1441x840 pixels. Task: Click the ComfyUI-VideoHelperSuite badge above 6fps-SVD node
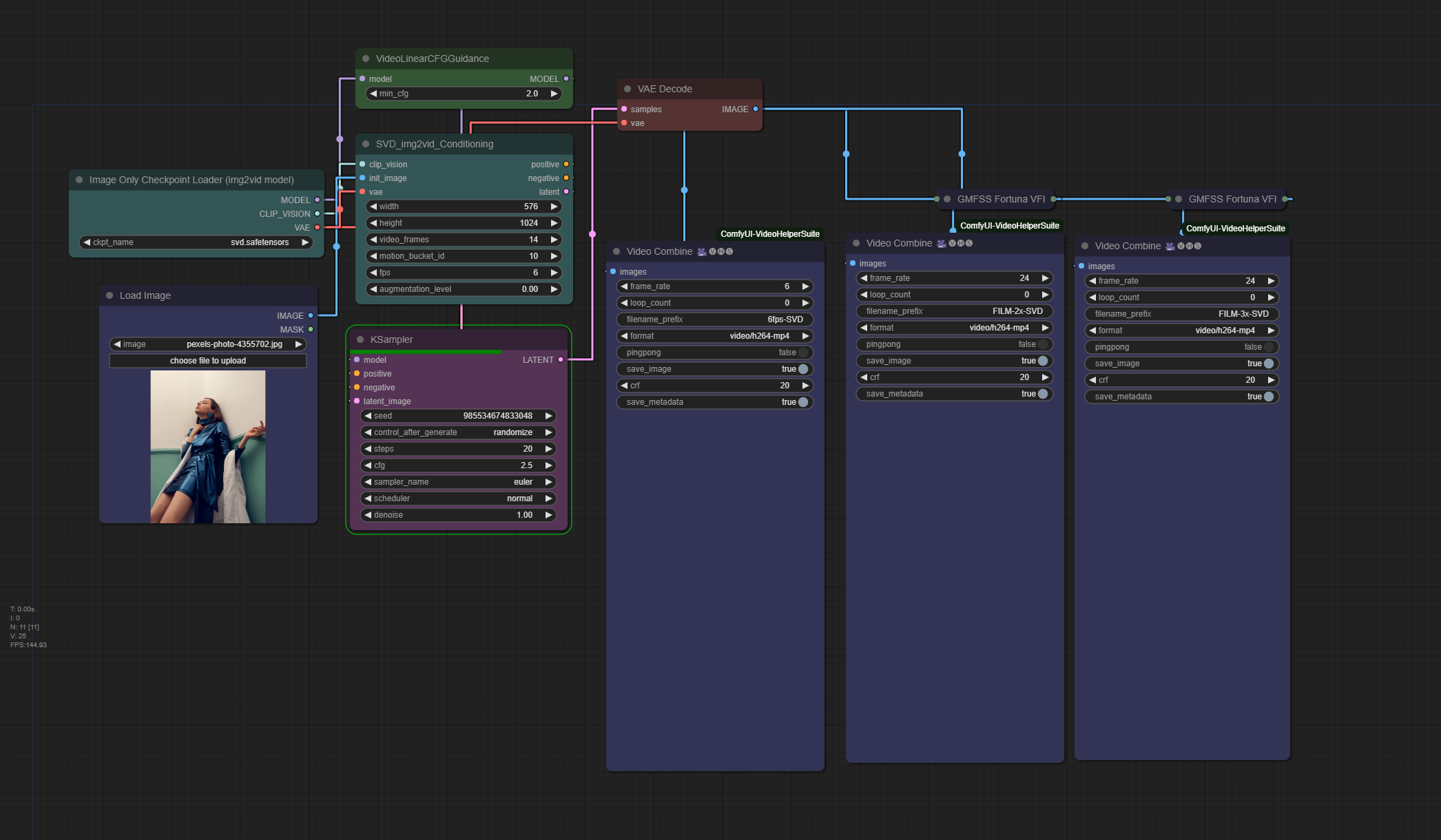coord(769,234)
